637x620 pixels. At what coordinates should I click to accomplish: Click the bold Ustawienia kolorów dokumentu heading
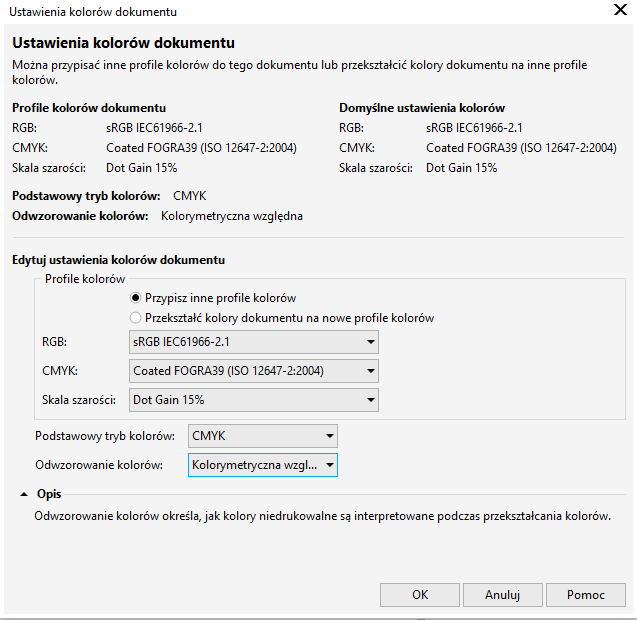pos(123,44)
